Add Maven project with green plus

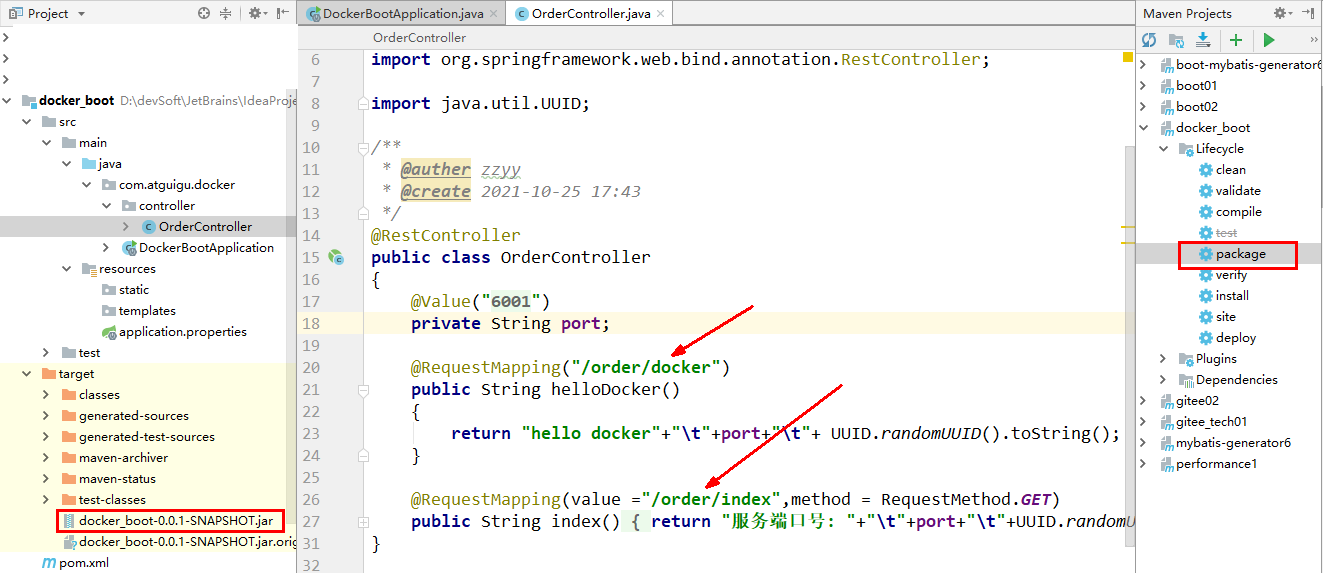coord(1236,40)
